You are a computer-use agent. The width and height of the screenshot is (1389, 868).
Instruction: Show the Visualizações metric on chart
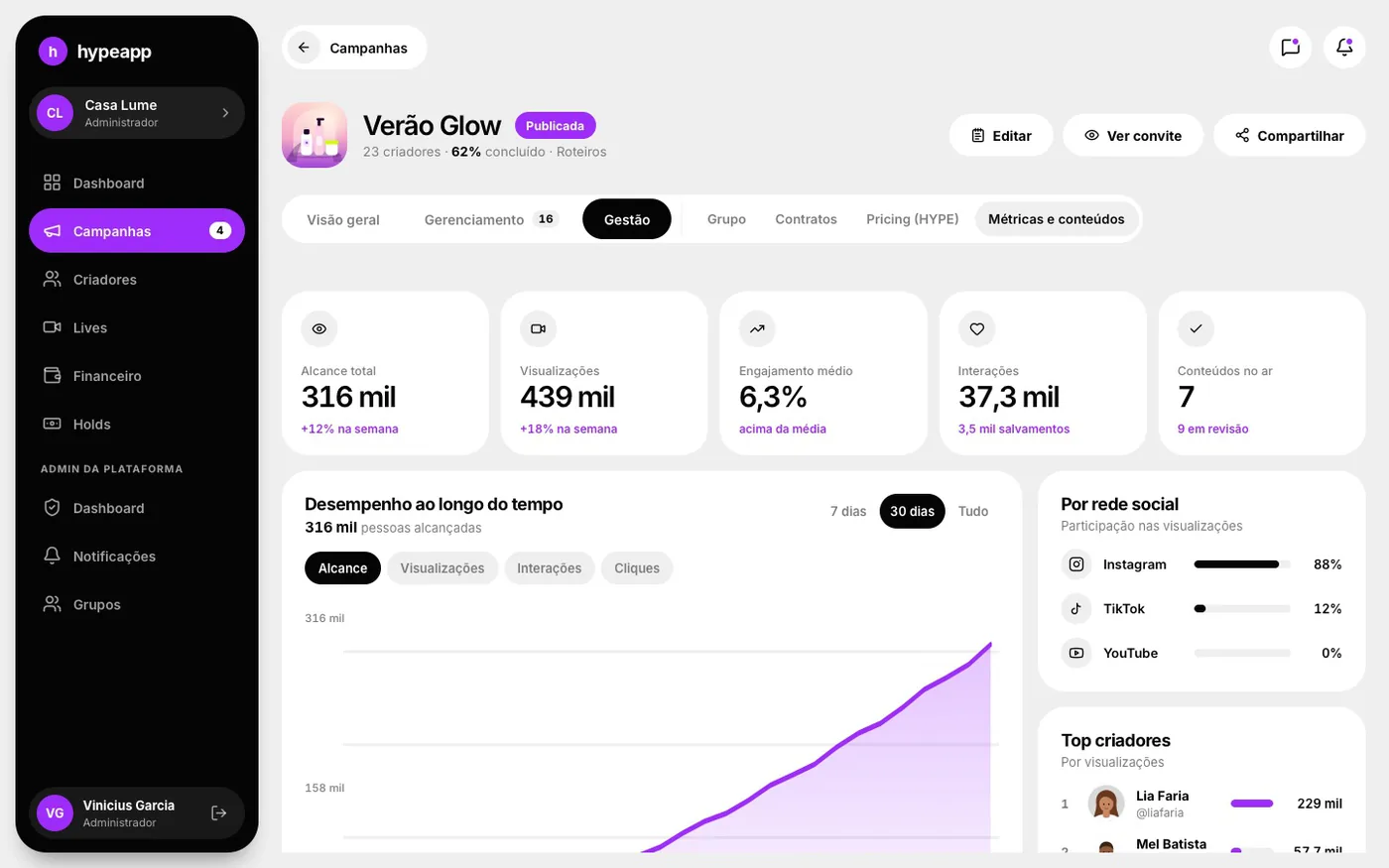[x=442, y=568]
